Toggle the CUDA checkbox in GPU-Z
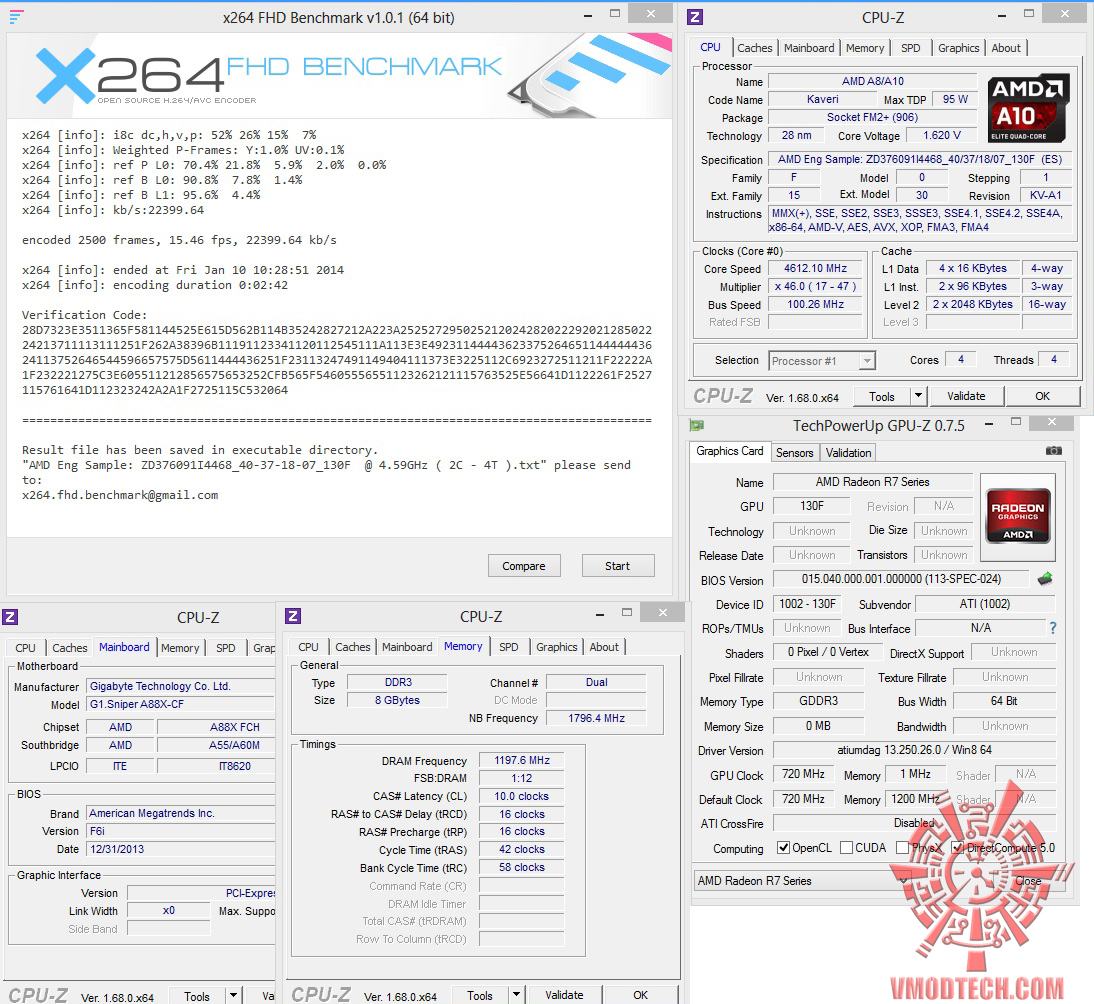The image size is (1094, 1004). (x=846, y=848)
